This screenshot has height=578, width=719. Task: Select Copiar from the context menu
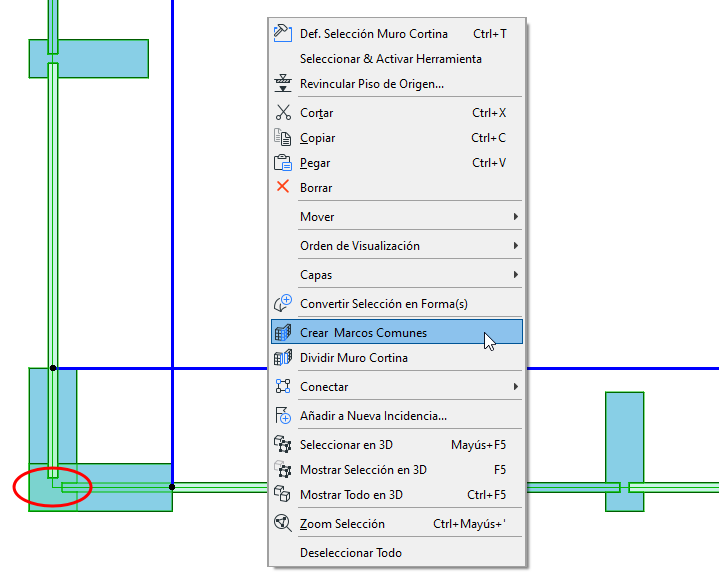397,138
